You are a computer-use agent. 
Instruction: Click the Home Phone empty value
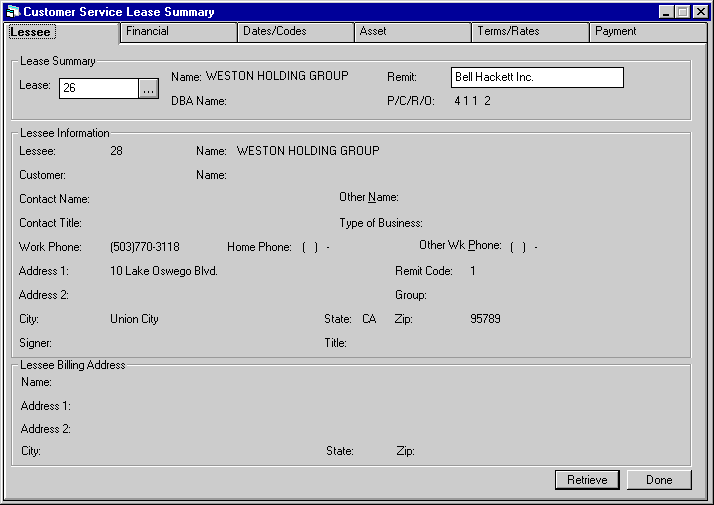coord(316,247)
